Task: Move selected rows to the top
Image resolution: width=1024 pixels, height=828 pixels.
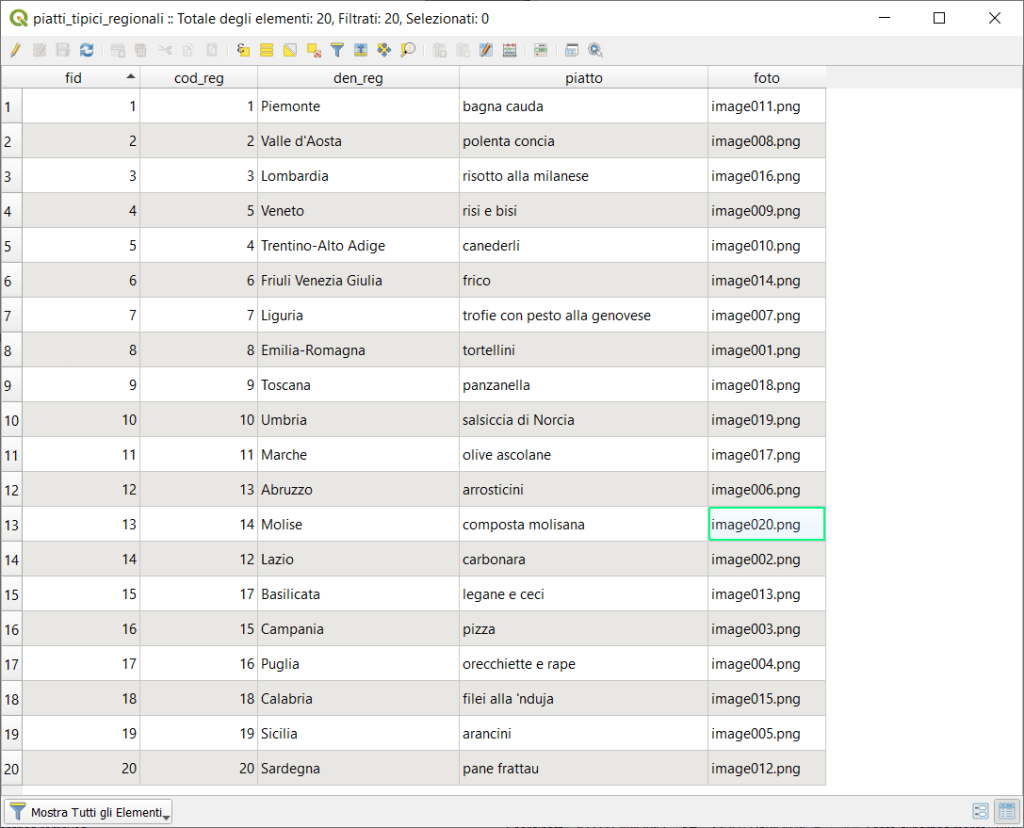Action: coord(360,50)
